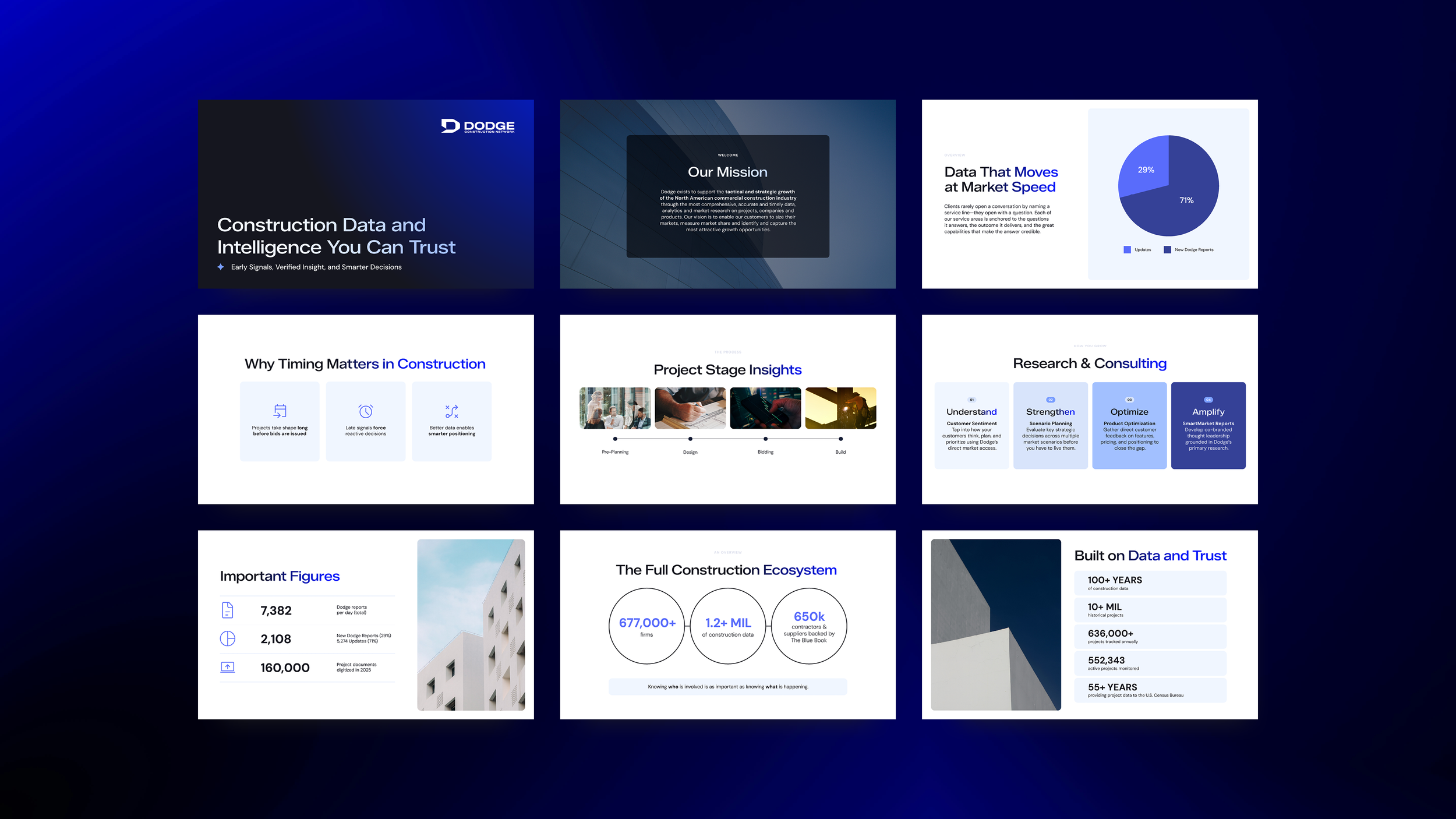Click the 677,000+ firms circle
The width and height of the screenshot is (1456, 819).
click(x=646, y=626)
